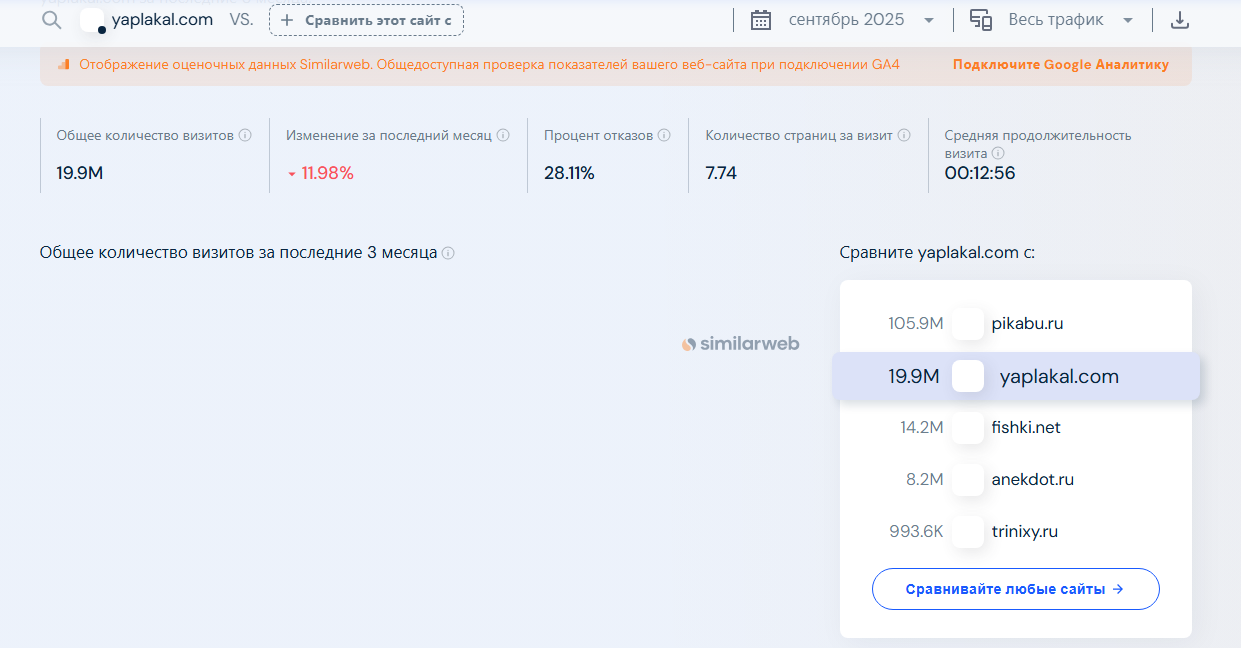Open Подключите Google Аналитику link

1060,65
